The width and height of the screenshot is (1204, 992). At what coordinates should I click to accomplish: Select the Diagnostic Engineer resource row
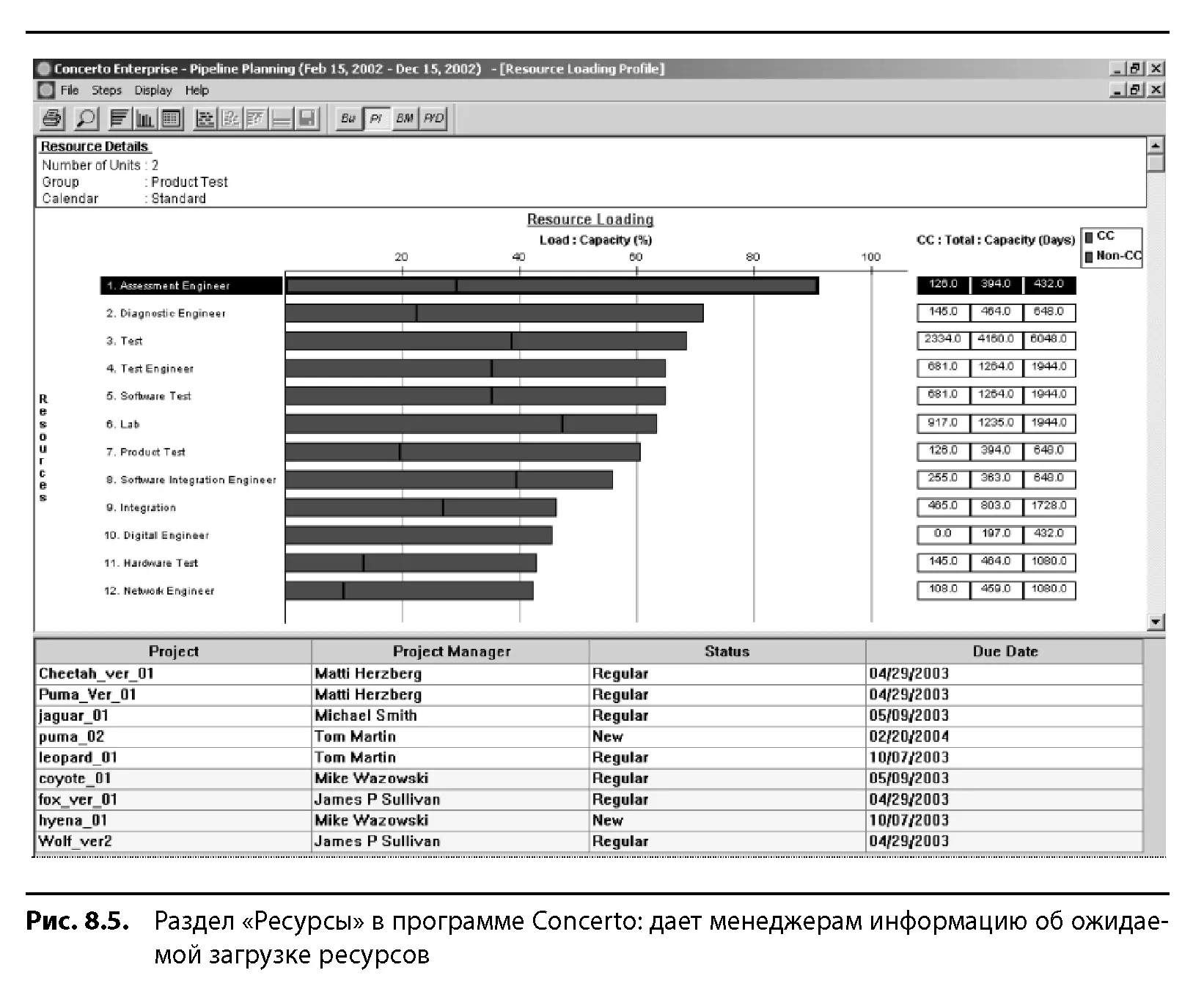(166, 314)
